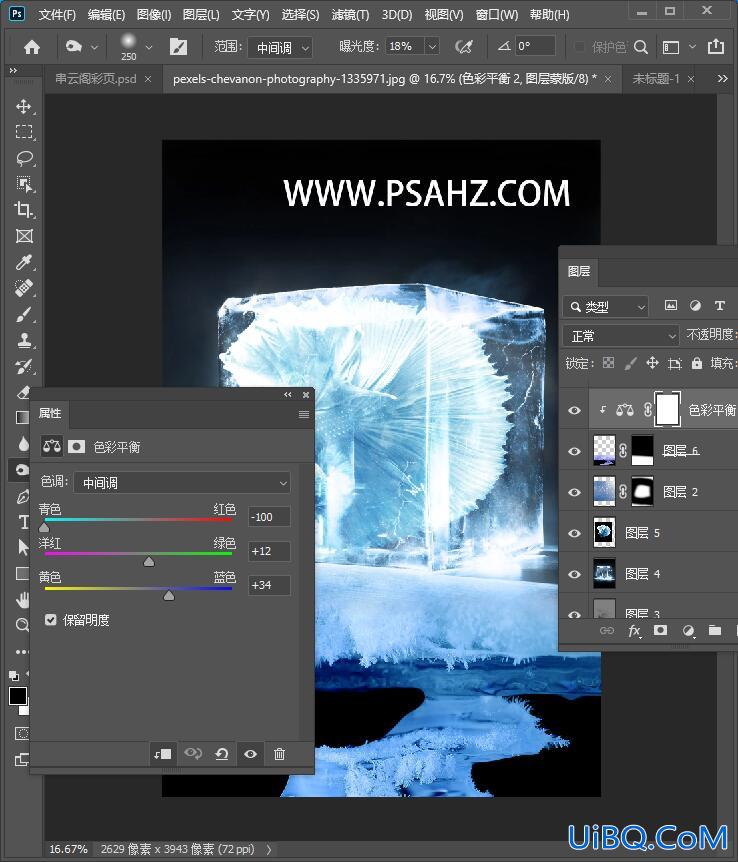The image size is (738, 862).
Task: Select the History Brush tool
Action: point(23,366)
